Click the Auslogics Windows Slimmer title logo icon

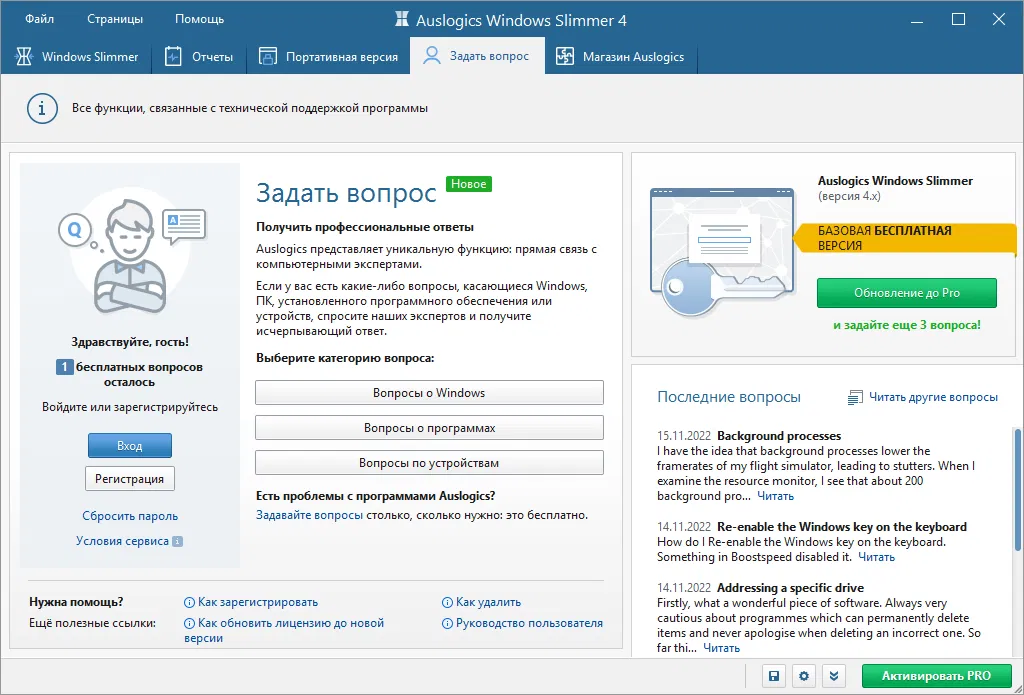(x=402, y=19)
